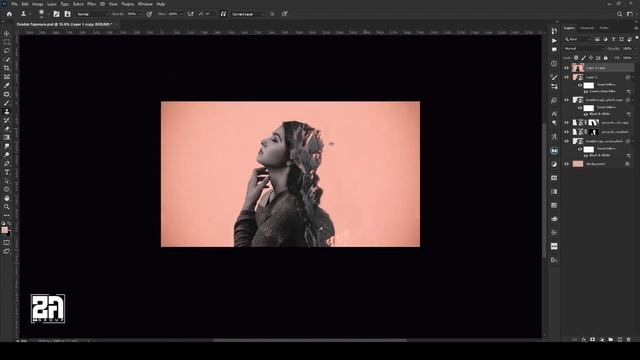Select the Move tool
Viewport: 640px width, 360px height.
7,33
